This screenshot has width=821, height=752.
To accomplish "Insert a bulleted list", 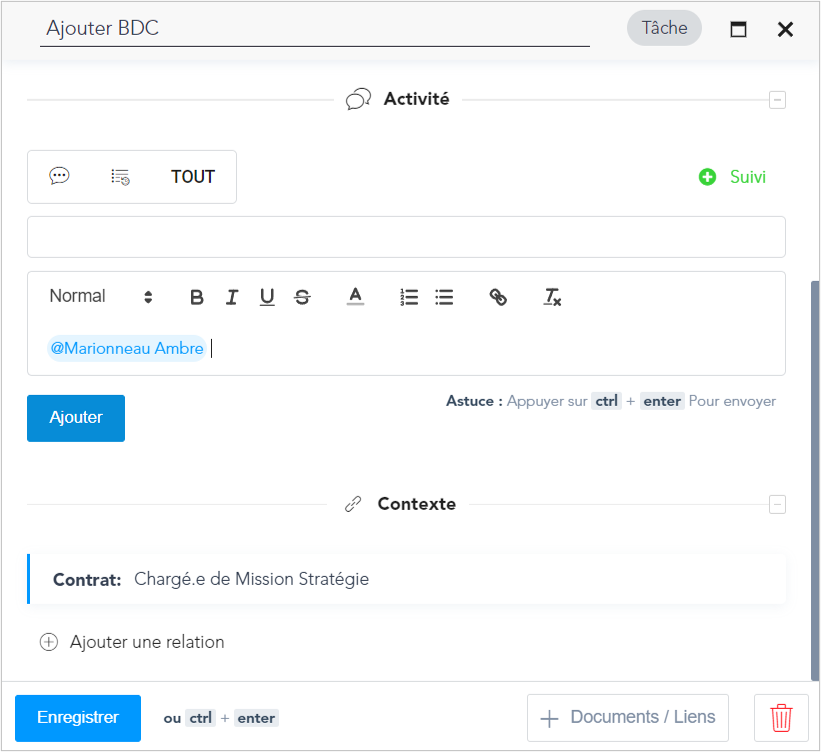I will click(444, 297).
